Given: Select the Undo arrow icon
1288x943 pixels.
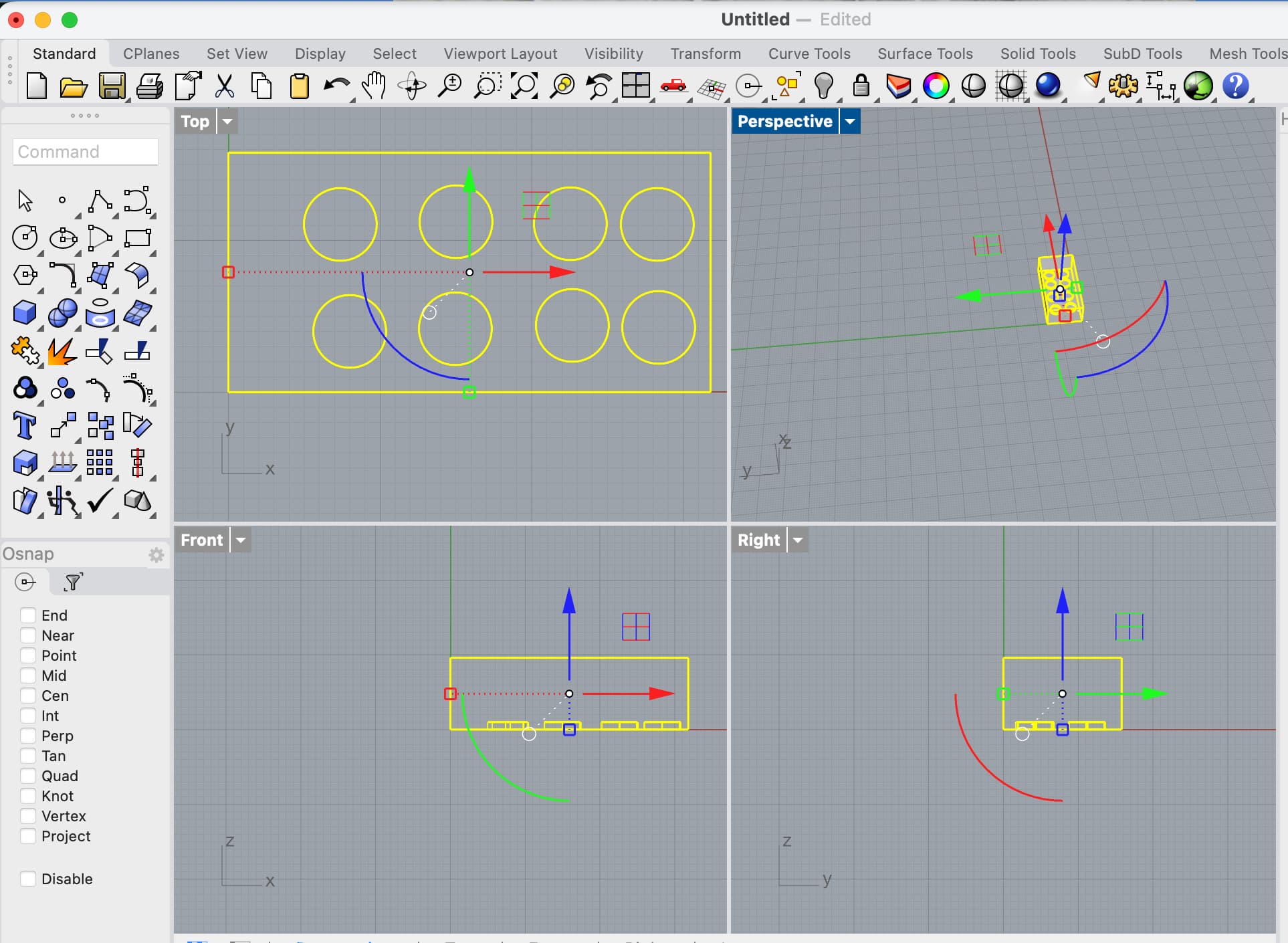Looking at the screenshot, I should point(336,86).
